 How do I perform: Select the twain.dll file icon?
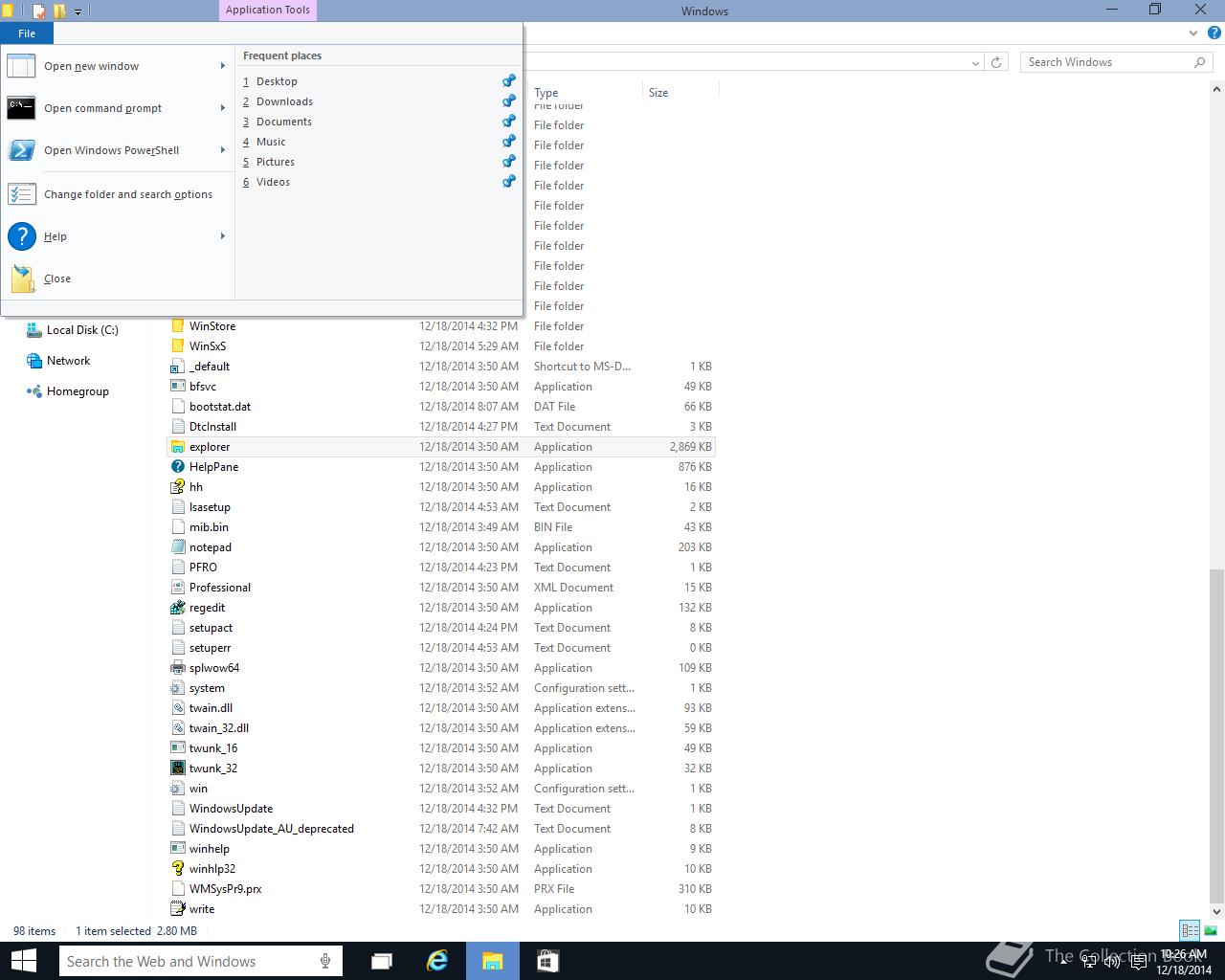[177, 708]
